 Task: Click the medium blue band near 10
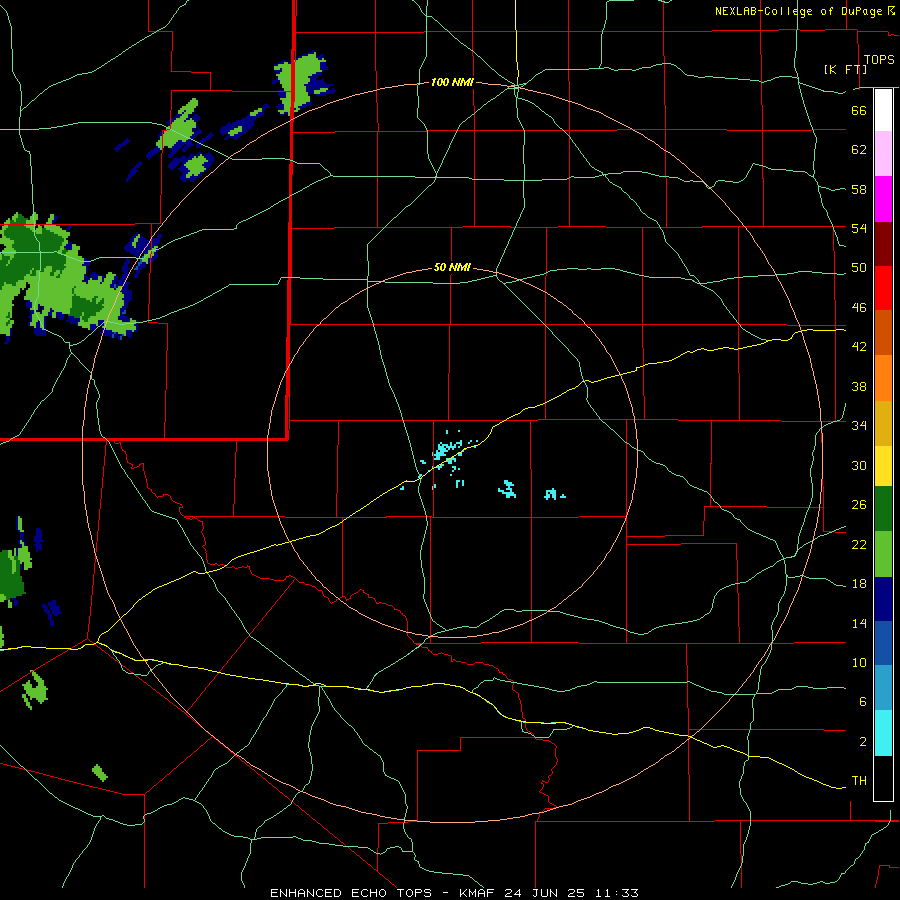pyautogui.click(x=883, y=643)
